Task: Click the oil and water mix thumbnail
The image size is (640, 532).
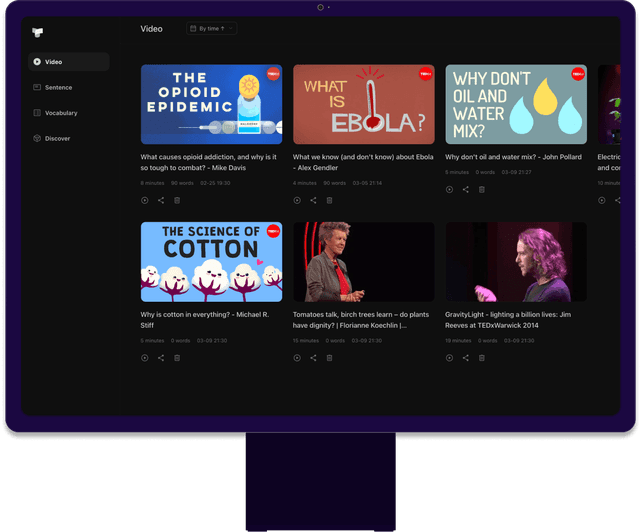Action: (x=515, y=105)
